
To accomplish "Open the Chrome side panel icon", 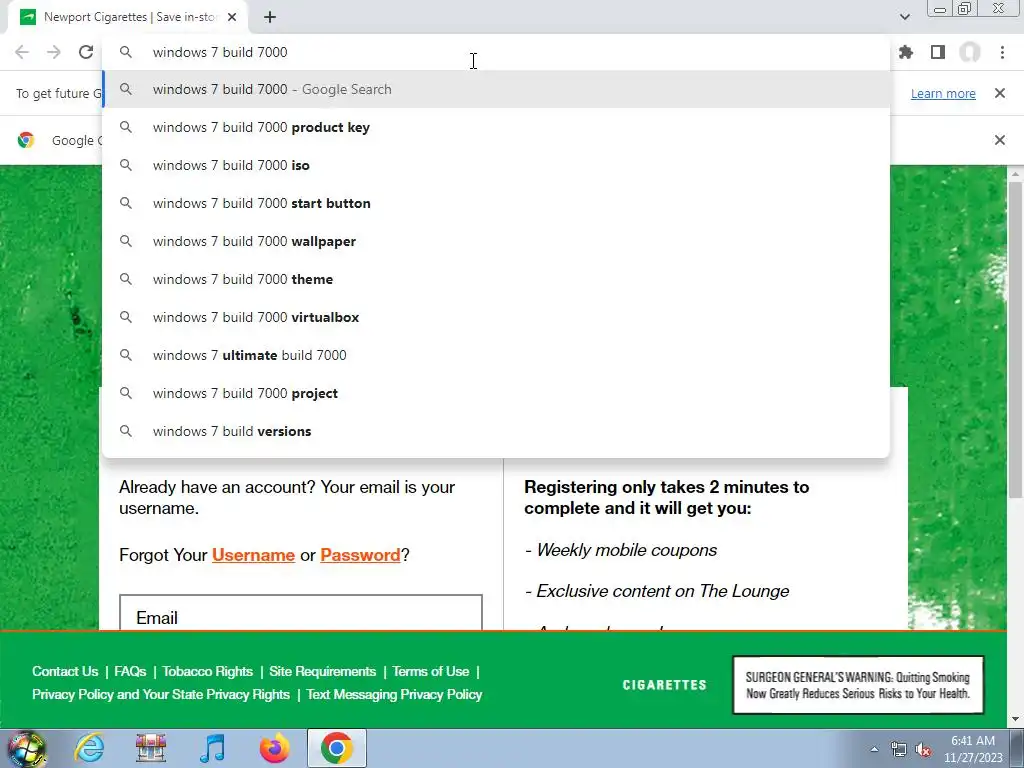I will (x=938, y=52).
